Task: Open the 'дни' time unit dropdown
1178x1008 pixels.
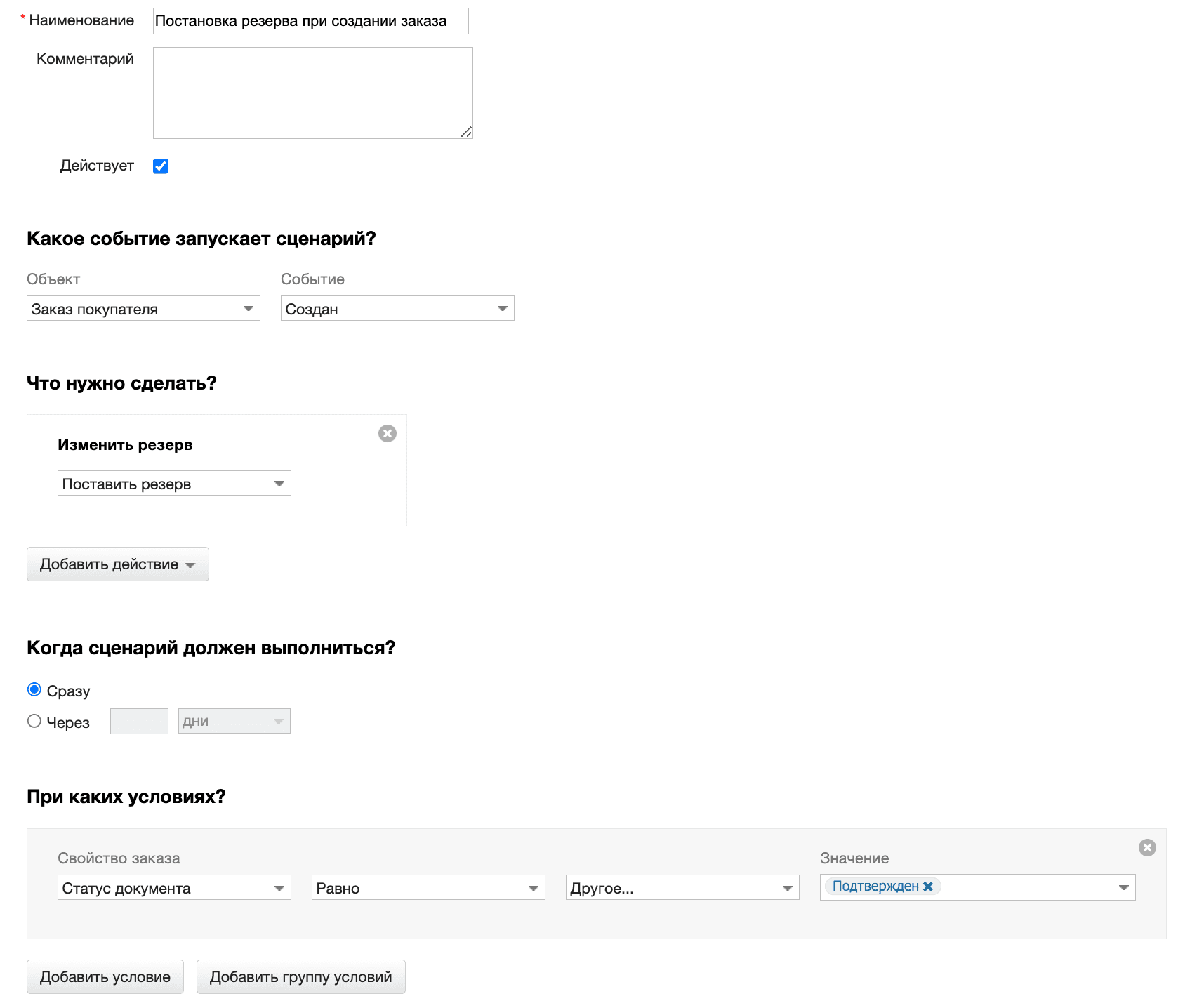Action: (x=234, y=722)
